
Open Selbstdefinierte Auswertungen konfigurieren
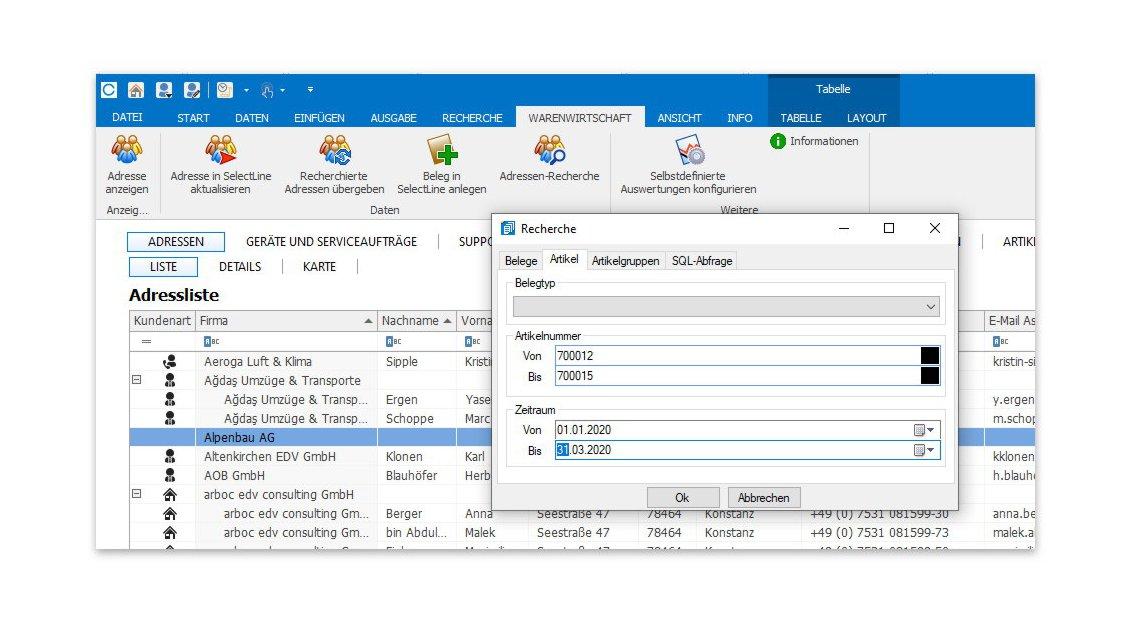688,165
